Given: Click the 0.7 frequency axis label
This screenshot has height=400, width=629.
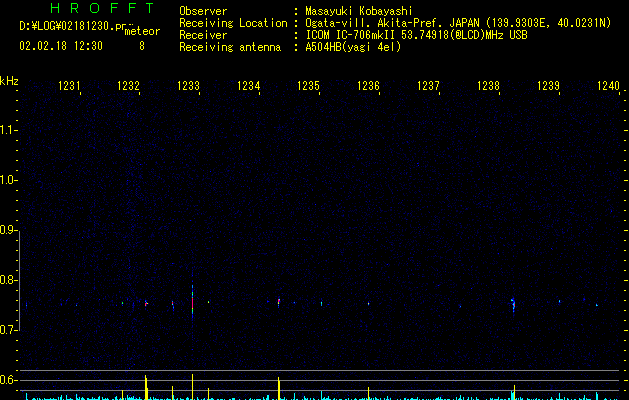Looking at the screenshot, I should [x=8, y=330].
